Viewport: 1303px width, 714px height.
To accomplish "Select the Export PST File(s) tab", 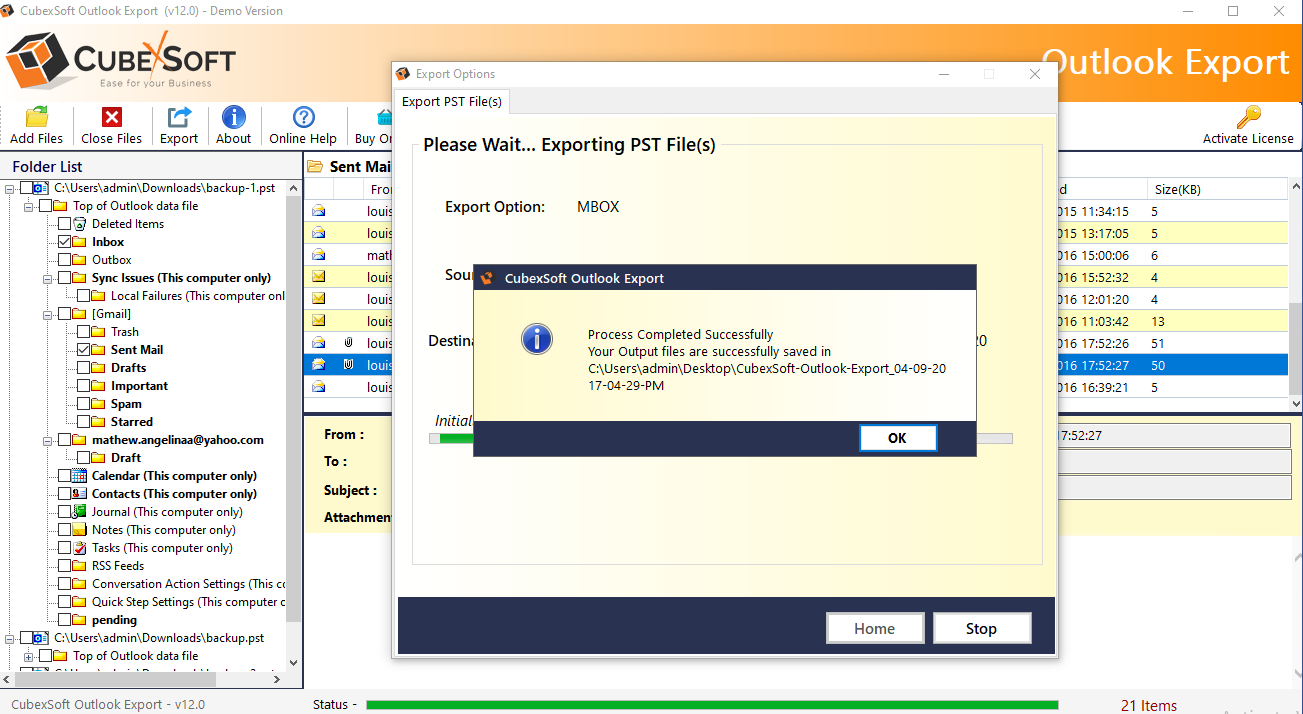I will [452, 101].
